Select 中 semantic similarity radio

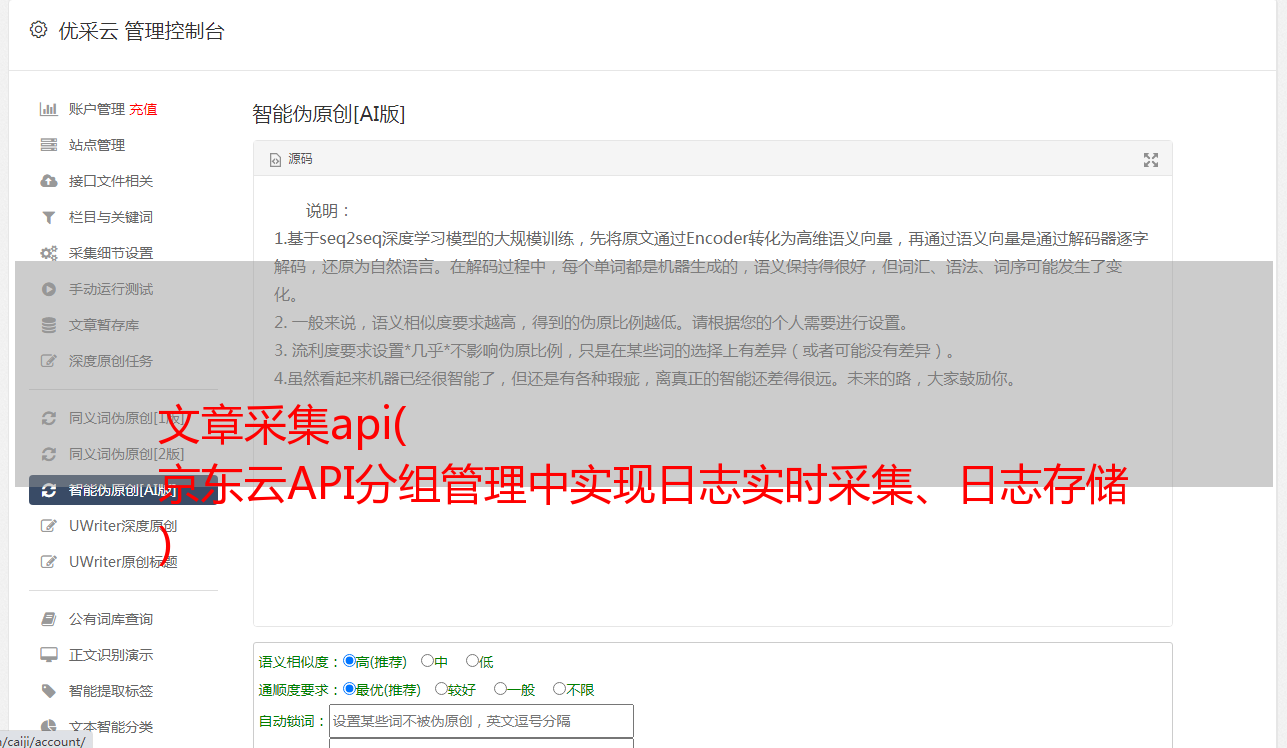point(427,661)
